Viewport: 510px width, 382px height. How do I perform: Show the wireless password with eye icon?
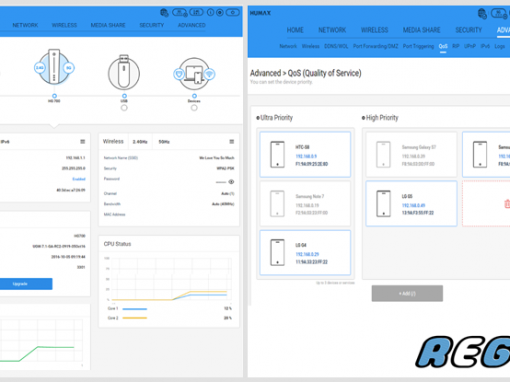tap(231, 182)
